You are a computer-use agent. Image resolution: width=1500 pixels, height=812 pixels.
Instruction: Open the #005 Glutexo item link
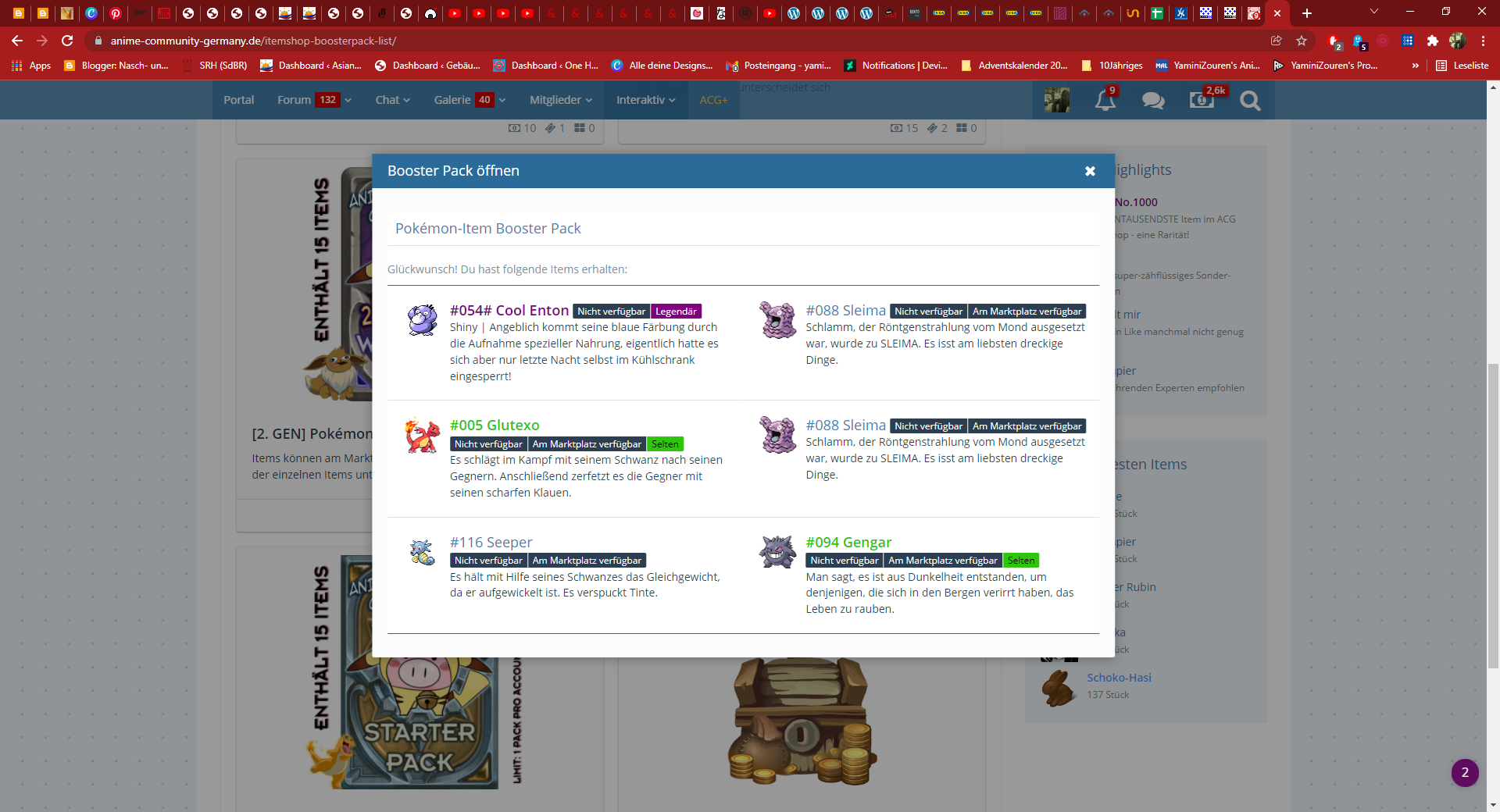point(495,426)
